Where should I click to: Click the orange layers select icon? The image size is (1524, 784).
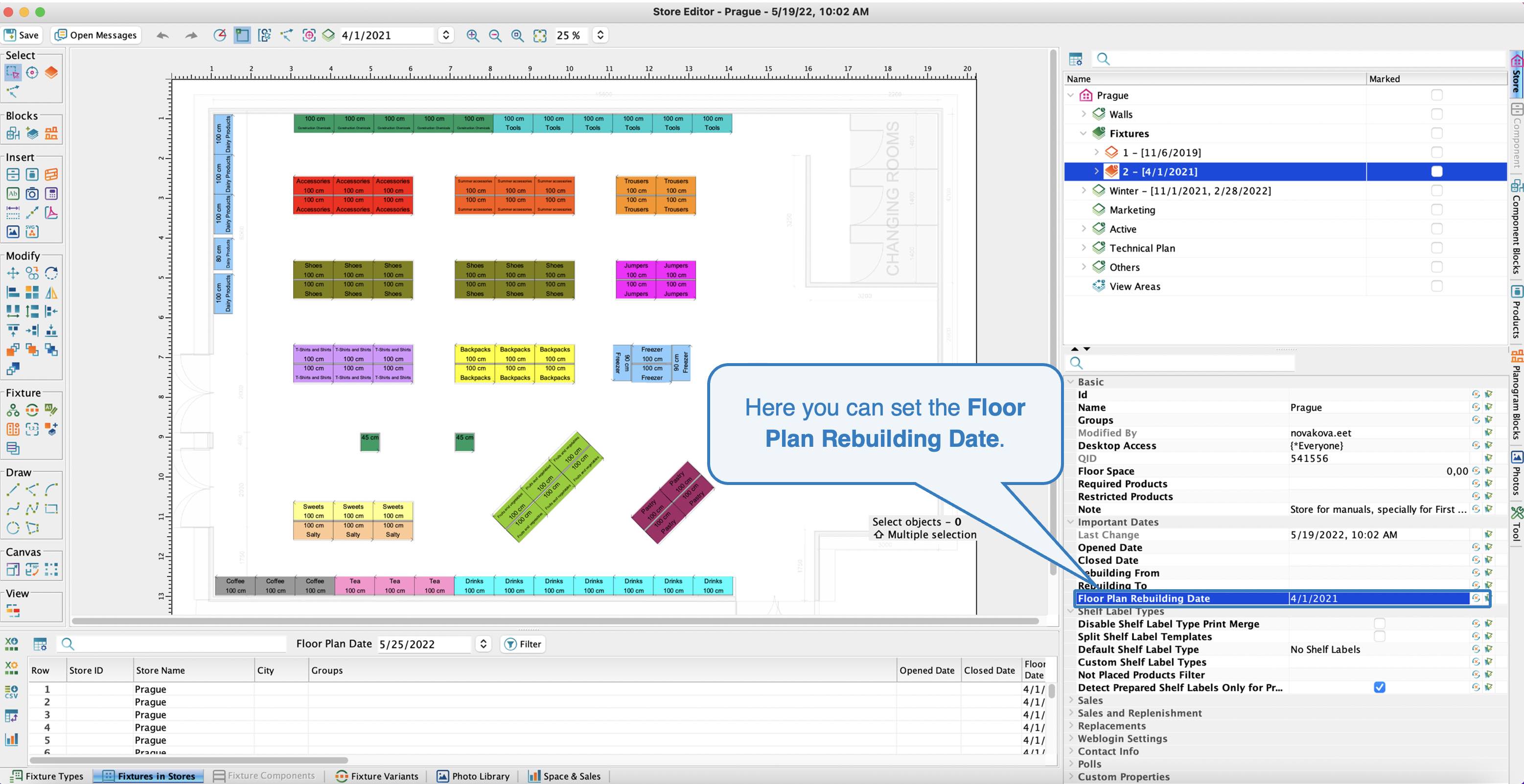[x=51, y=73]
